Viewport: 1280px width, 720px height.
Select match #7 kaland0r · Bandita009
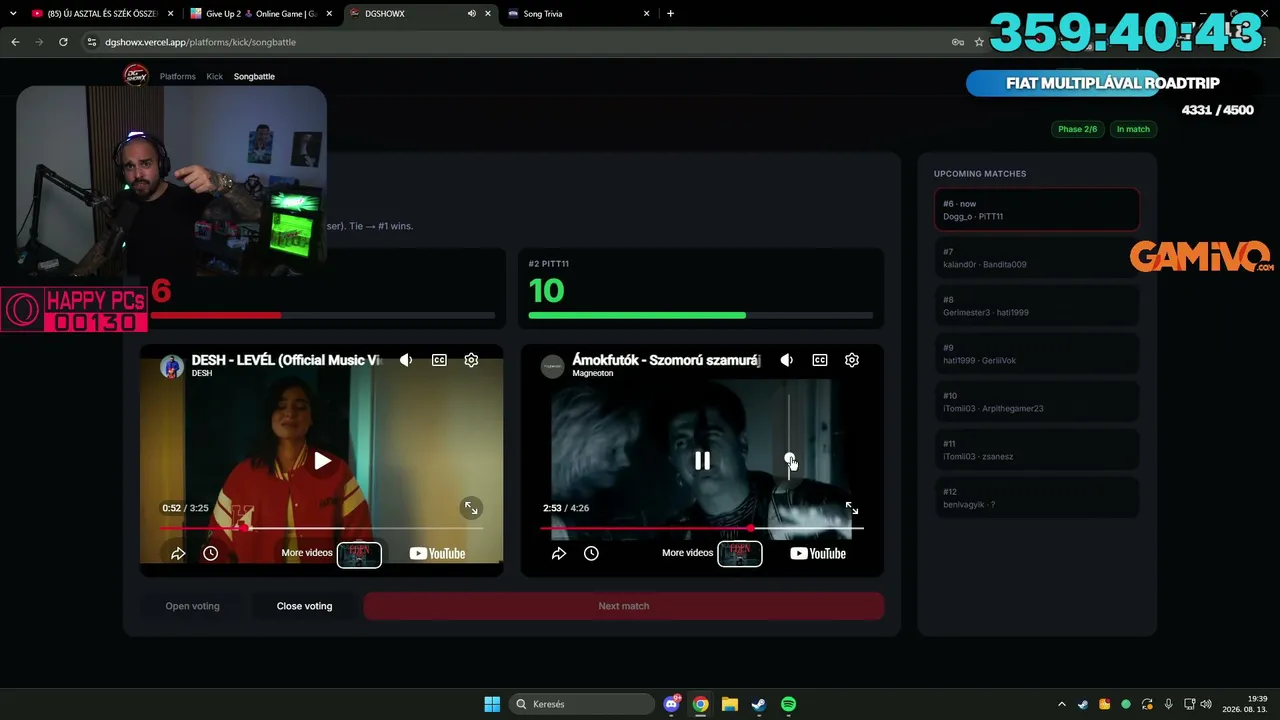pyautogui.click(x=1037, y=258)
